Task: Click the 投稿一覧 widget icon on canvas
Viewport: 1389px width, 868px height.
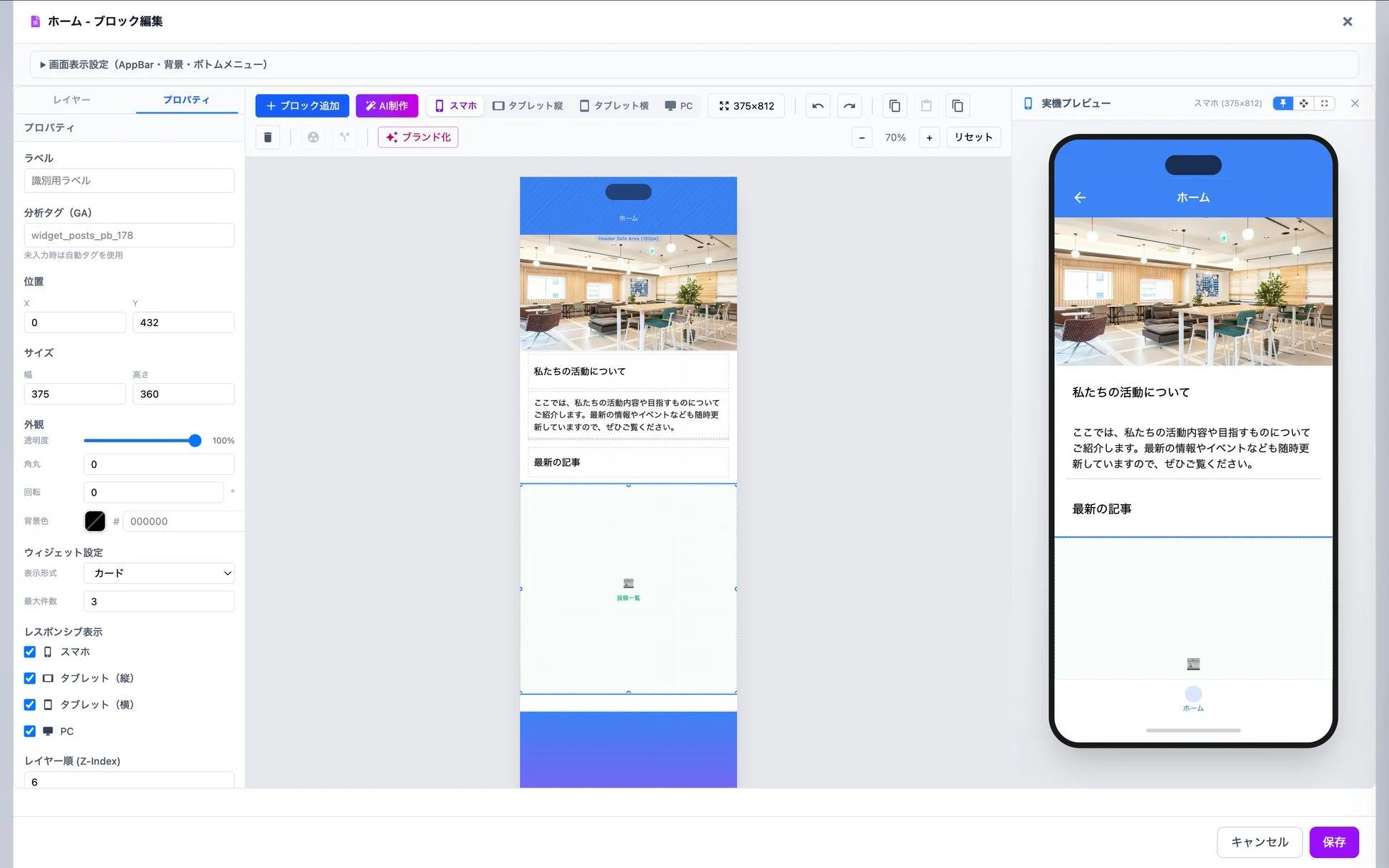Action: click(628, 583)
